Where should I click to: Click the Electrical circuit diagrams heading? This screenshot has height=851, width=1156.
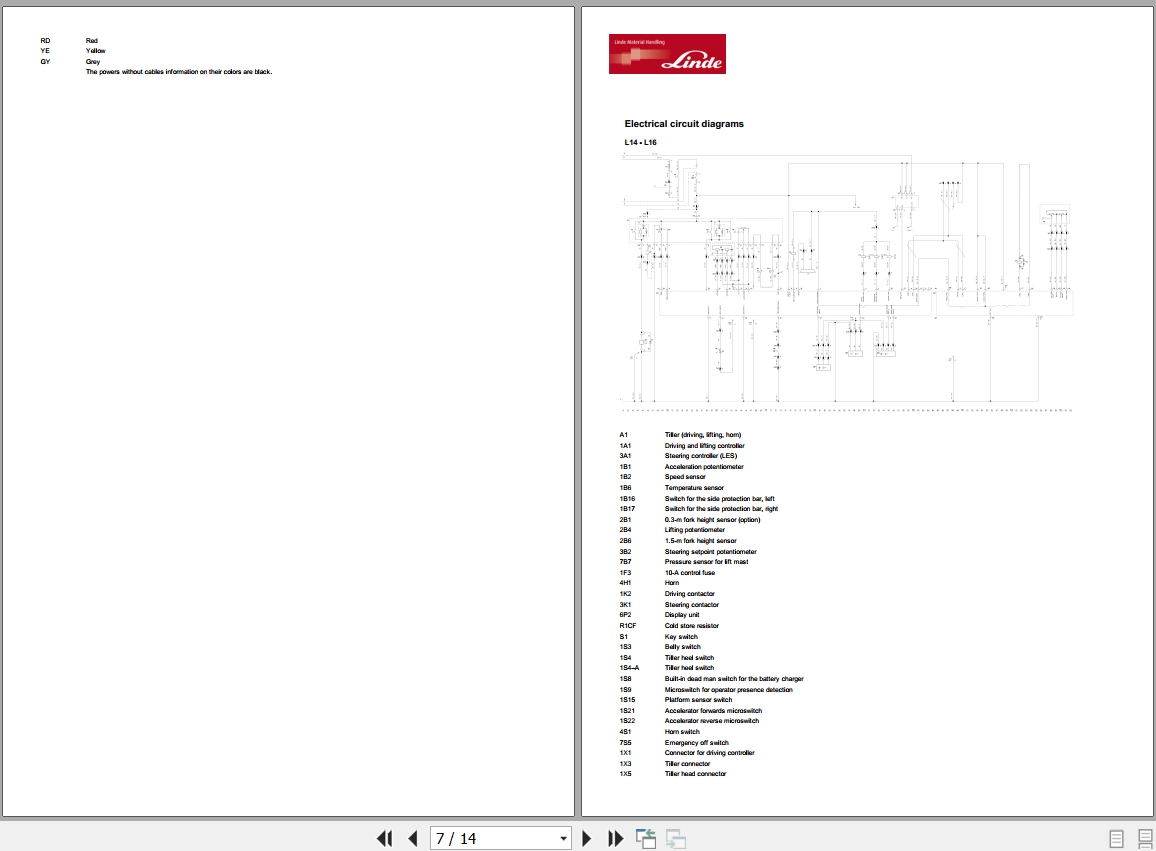point(684,124)
